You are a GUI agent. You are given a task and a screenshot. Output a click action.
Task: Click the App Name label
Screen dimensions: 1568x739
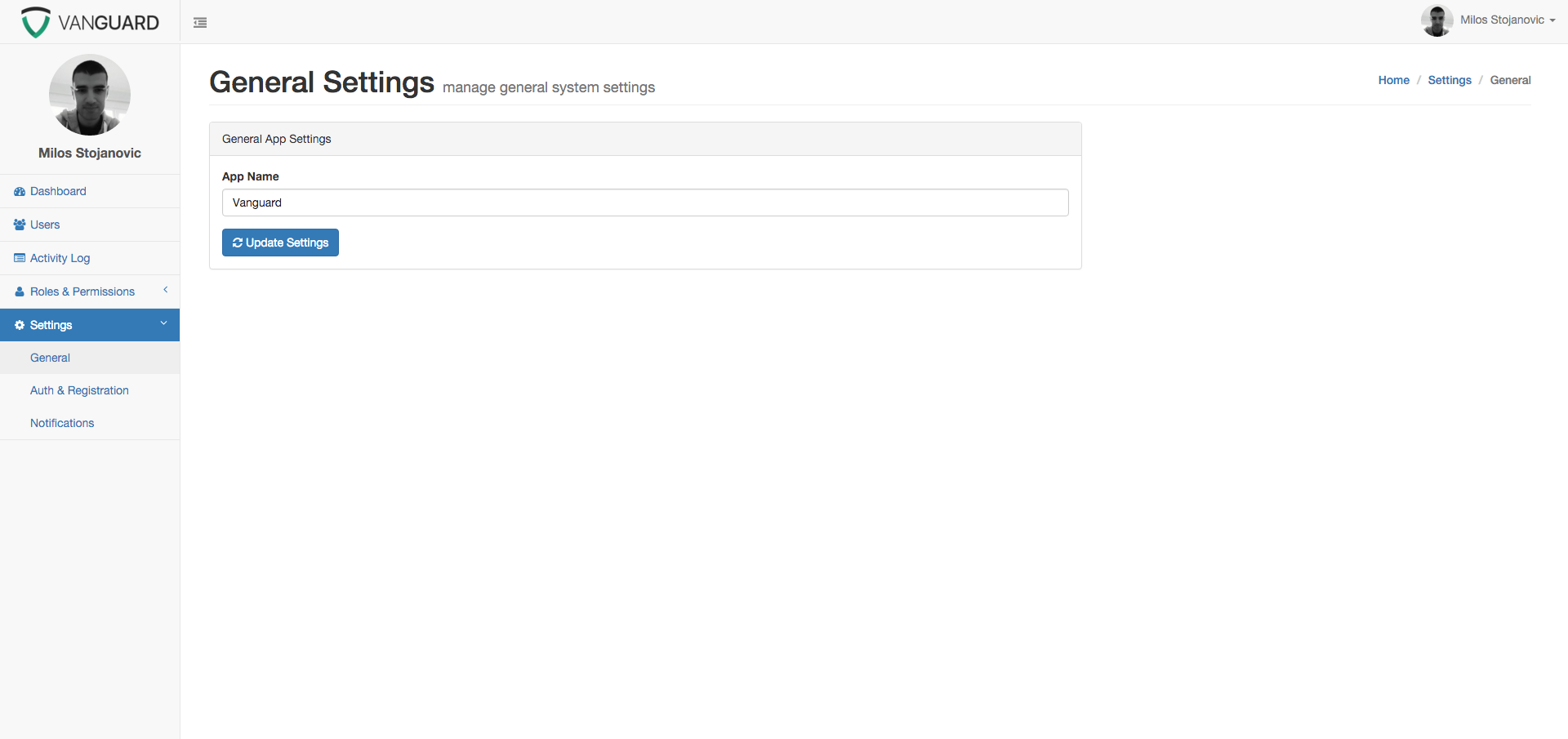click(250, 176)
